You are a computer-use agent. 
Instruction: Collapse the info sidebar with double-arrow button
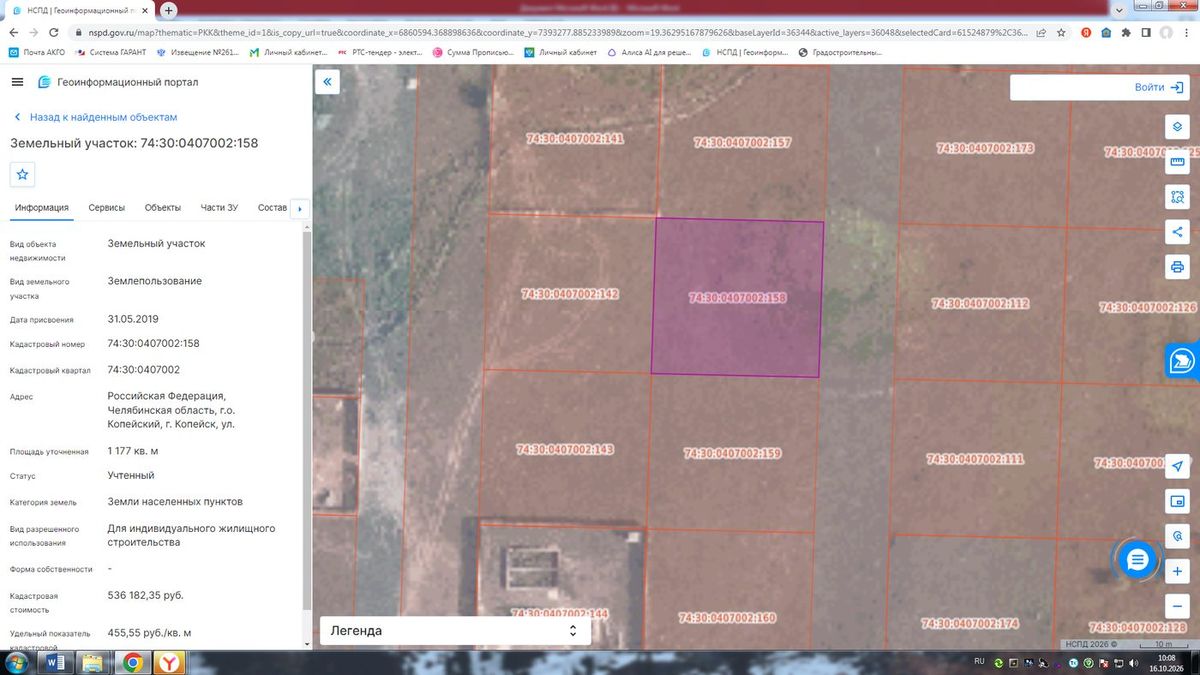click(x=327, y=82)
